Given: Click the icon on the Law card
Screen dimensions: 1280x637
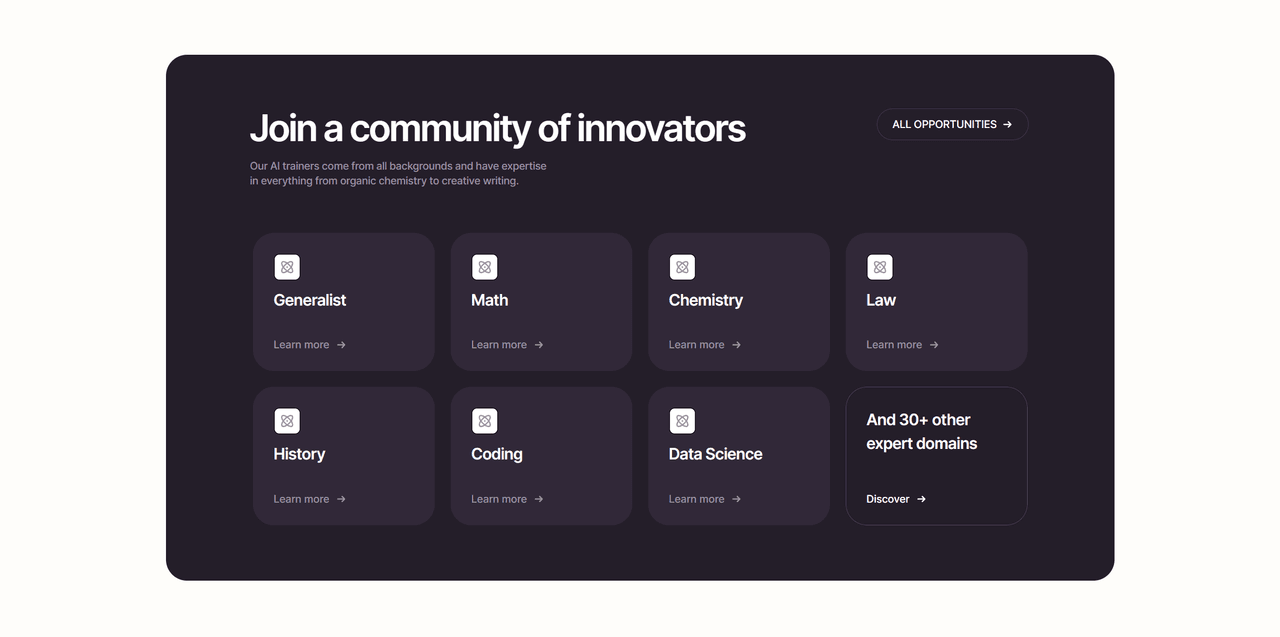Looking at the screenshot, I should pos(880,267).
